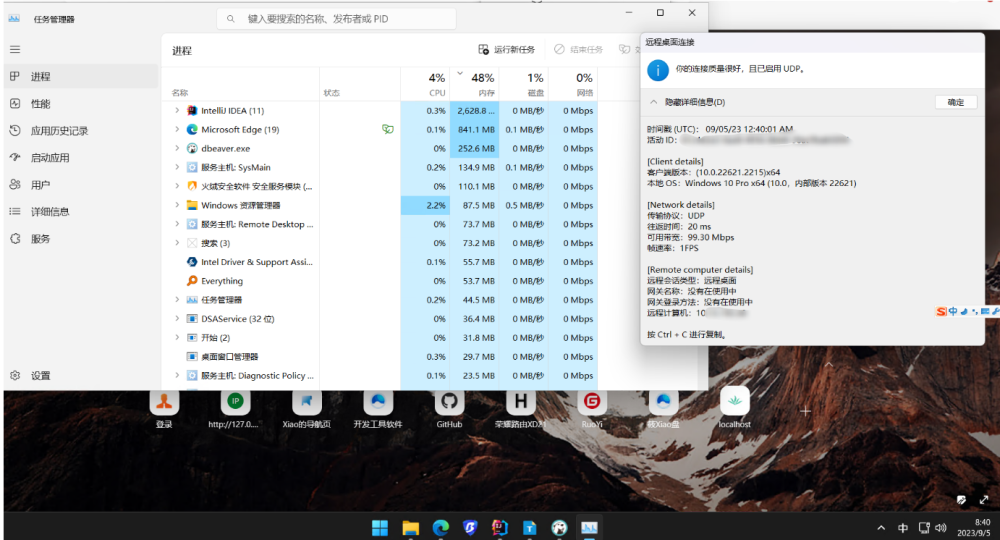Open the Windows Start menu
This screenshot has width=1000, height=540.
click(380, 528)
